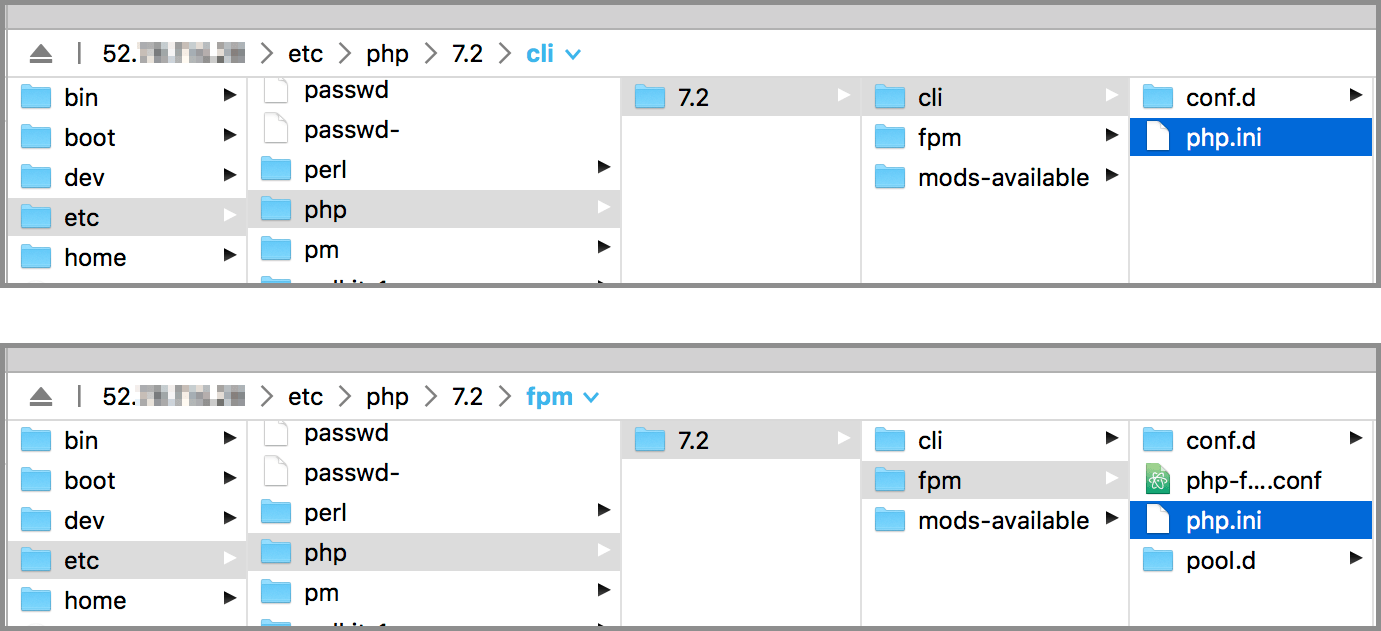Select the fpm folder icon in top window
Image resolution: width=1381 pixels, height=631 pixels.
coord(889,138)
